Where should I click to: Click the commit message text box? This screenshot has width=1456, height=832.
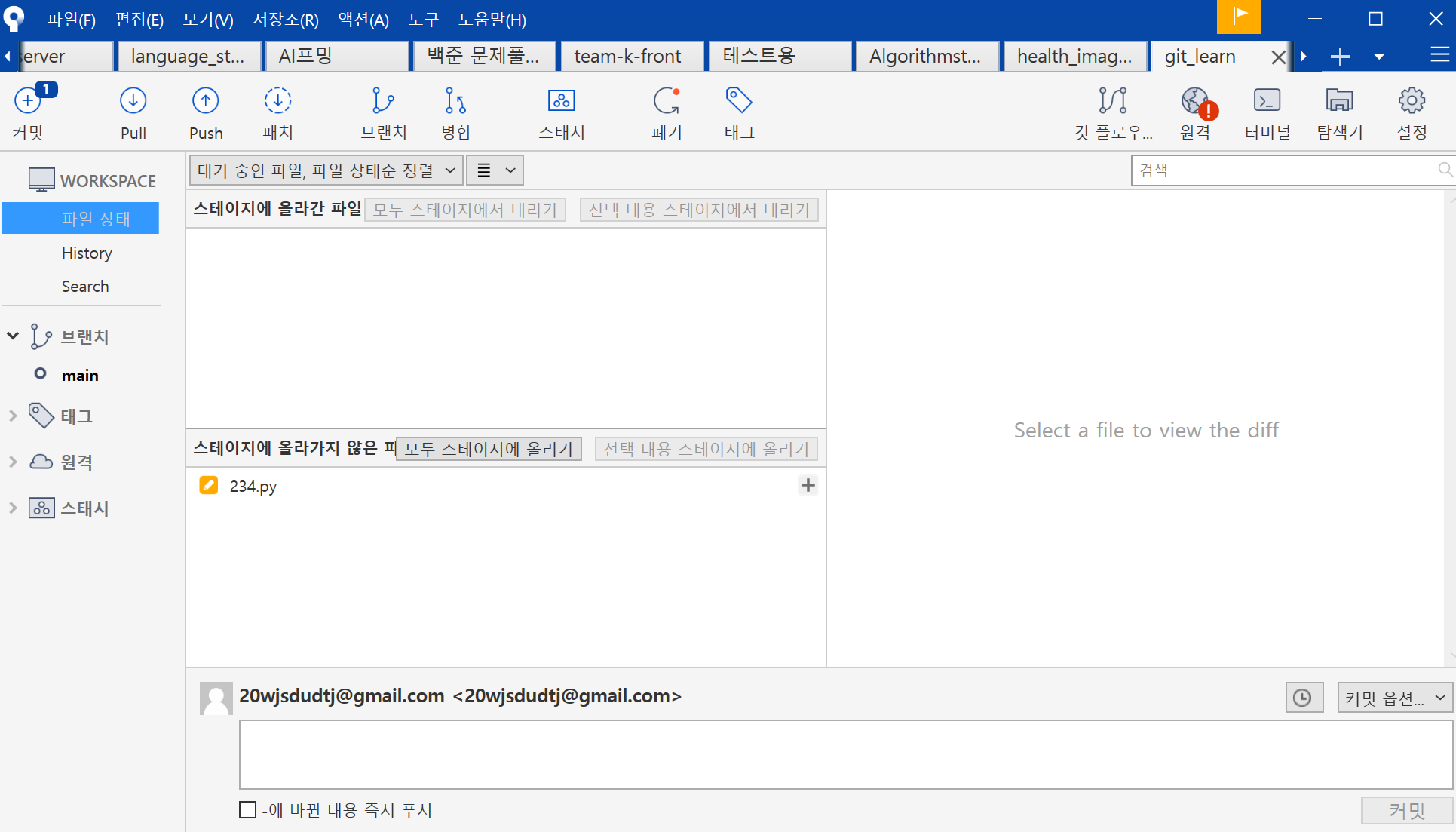[844, 754]
